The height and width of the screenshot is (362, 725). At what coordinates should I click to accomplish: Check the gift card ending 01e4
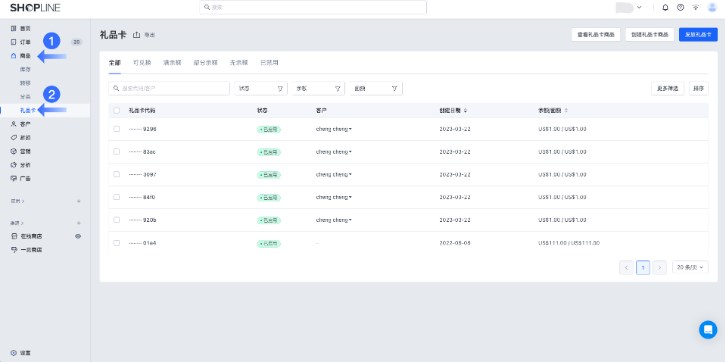(x=117, y=243)
